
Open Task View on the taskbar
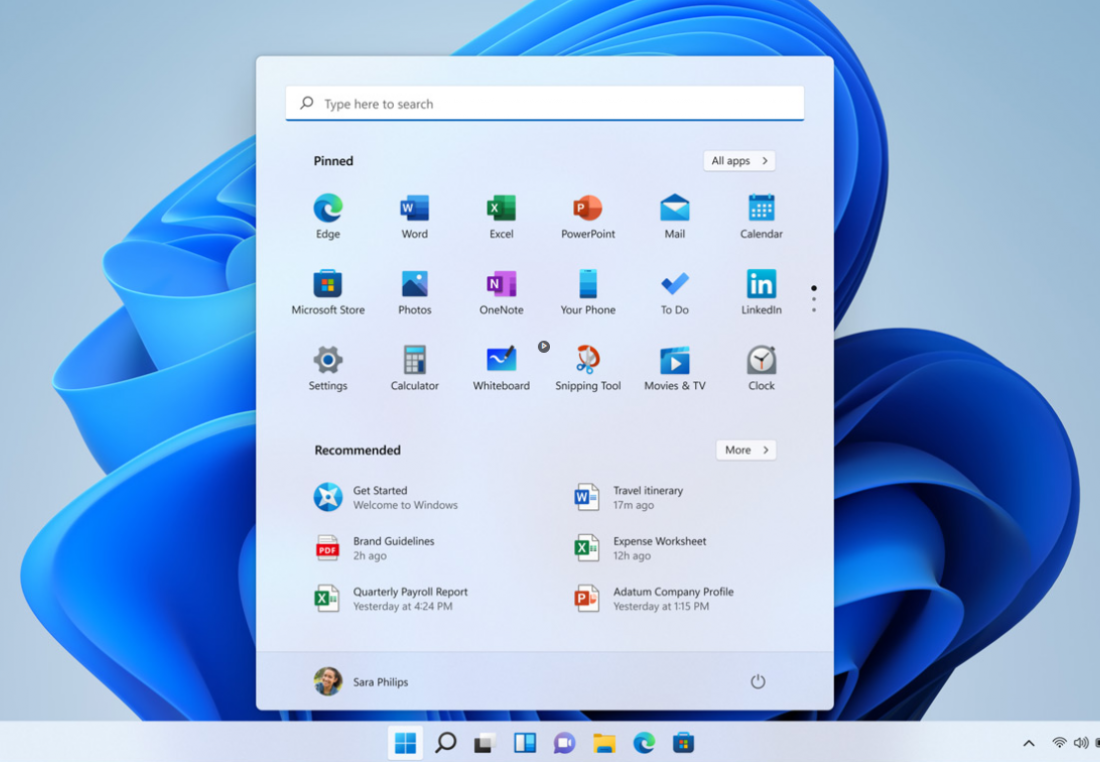click(485, 742)
